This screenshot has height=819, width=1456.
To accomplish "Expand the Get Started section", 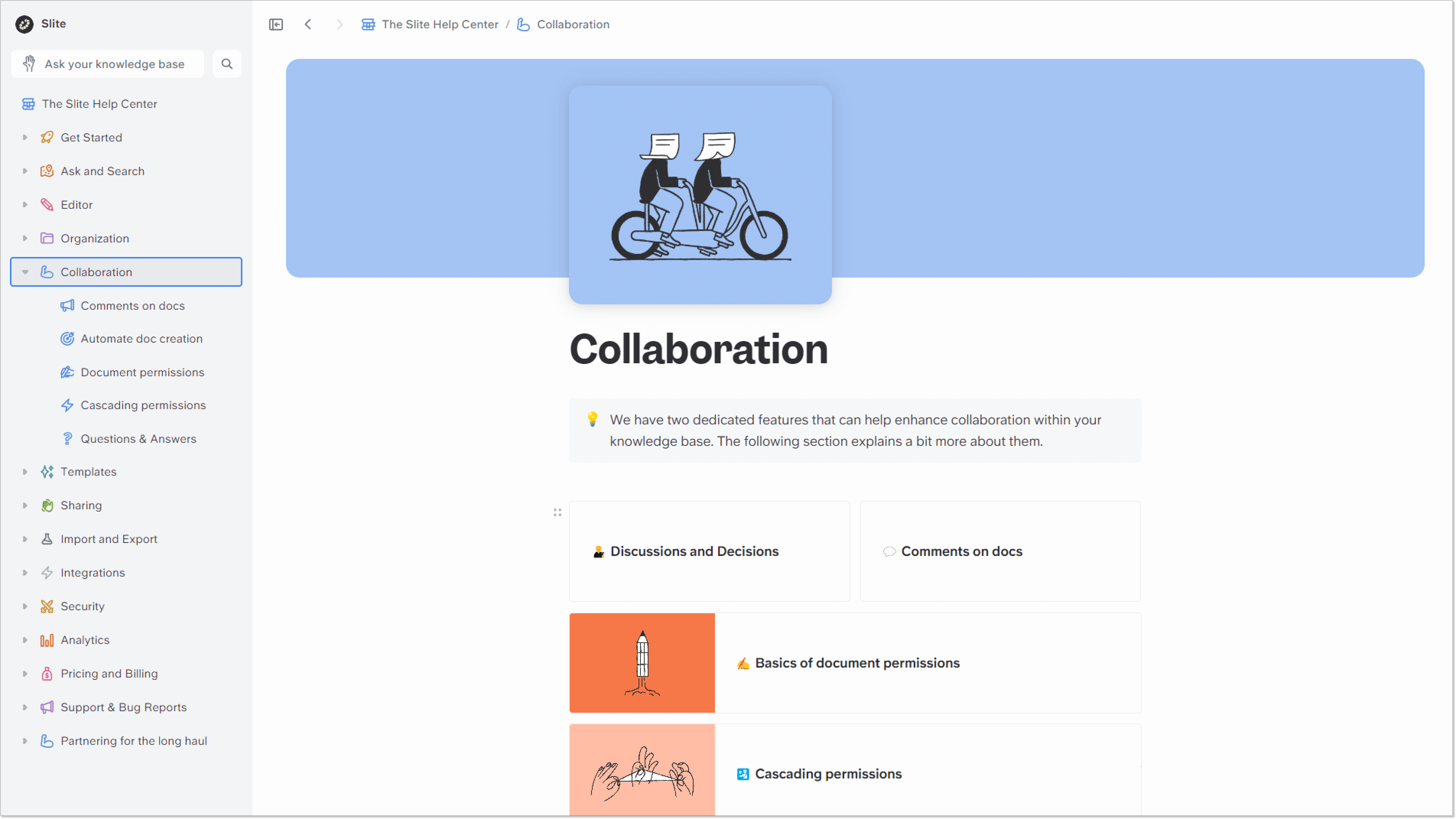I will coord(24,137).
